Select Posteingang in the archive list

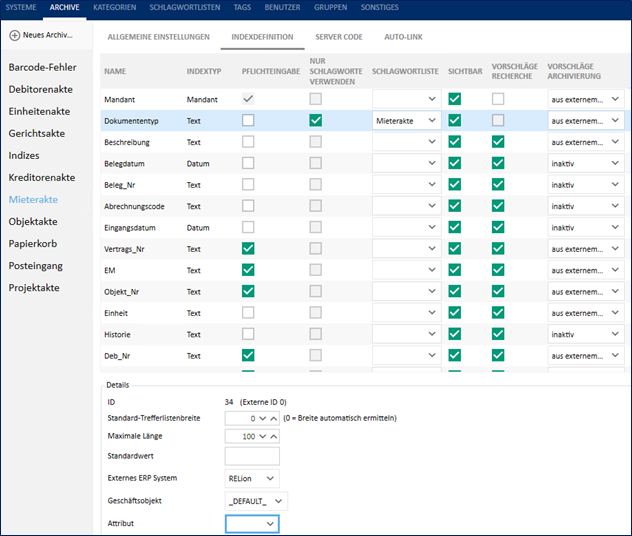[36, 265]
